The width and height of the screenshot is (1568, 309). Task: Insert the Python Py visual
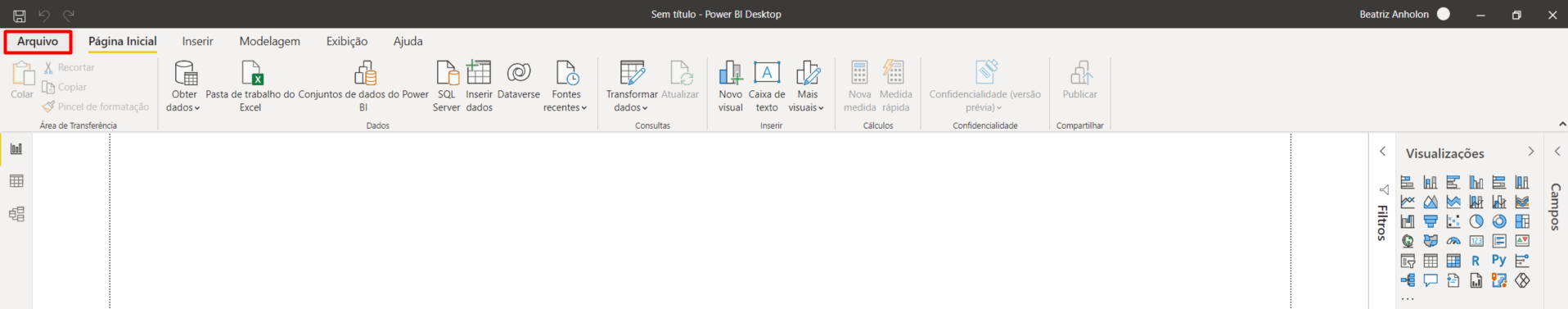click(1499, 261)
